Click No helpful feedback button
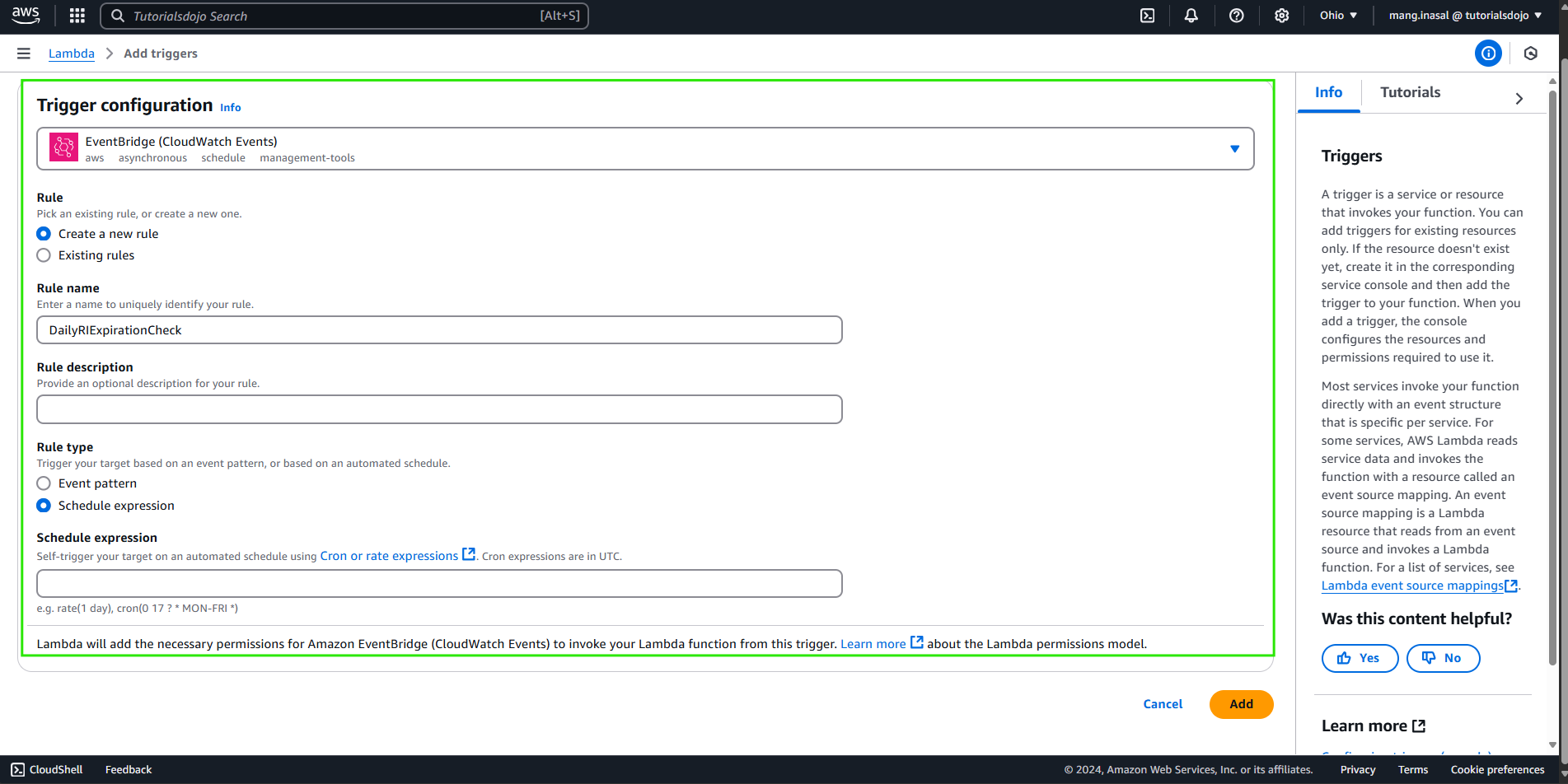The image size is (1568, 784). (1443, 658)
